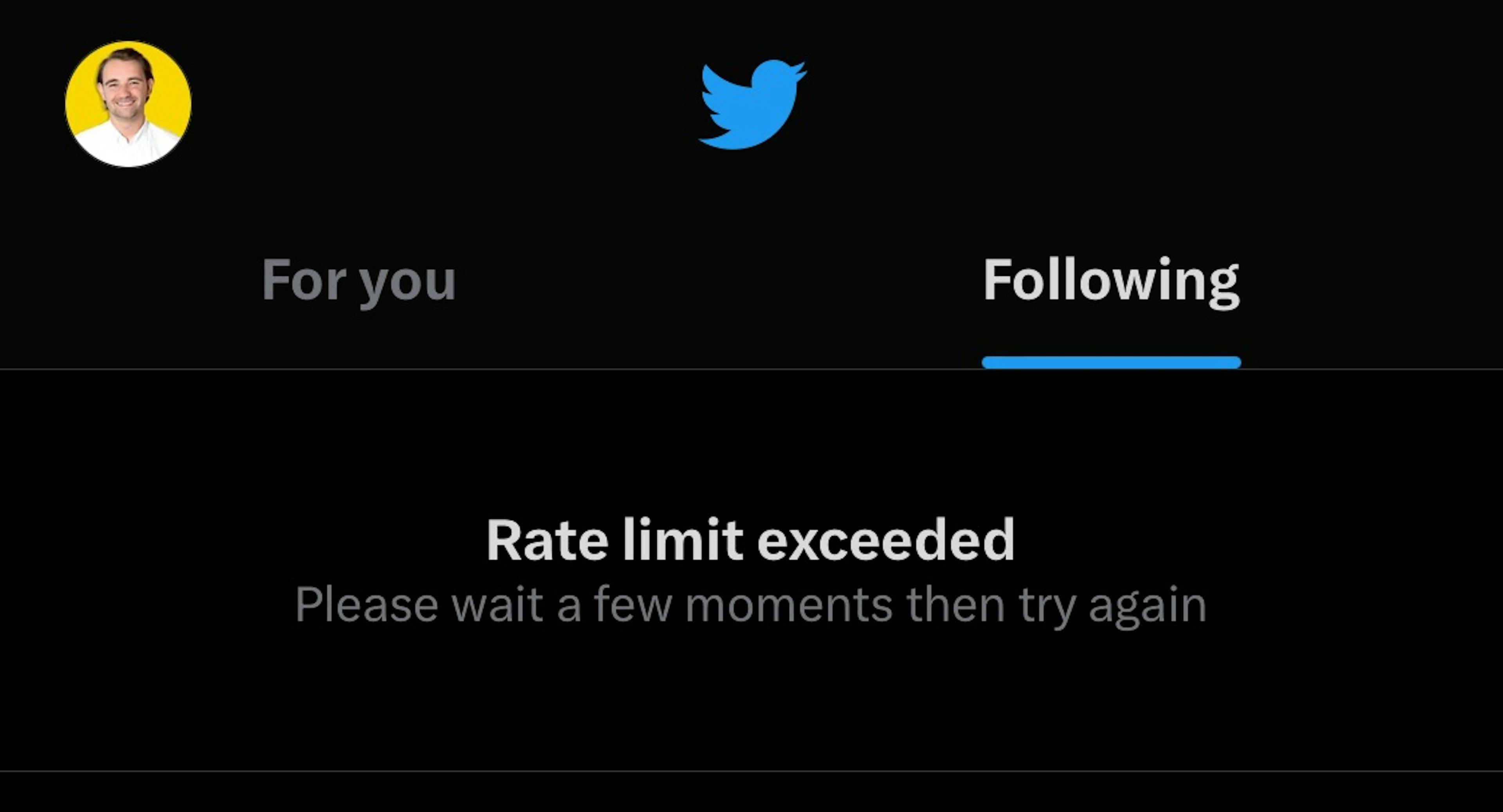Click the word "moments" in the subtitle
Viewport: 1503px width, 812px height.
point(789,607)
